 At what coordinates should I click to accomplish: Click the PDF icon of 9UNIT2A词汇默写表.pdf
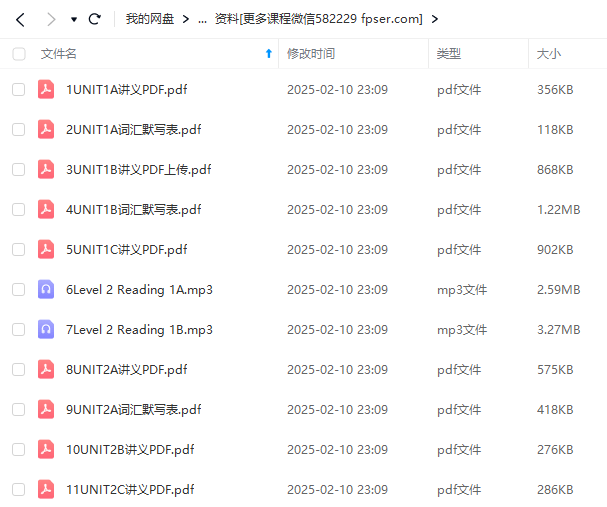click(x=46, y=409)
